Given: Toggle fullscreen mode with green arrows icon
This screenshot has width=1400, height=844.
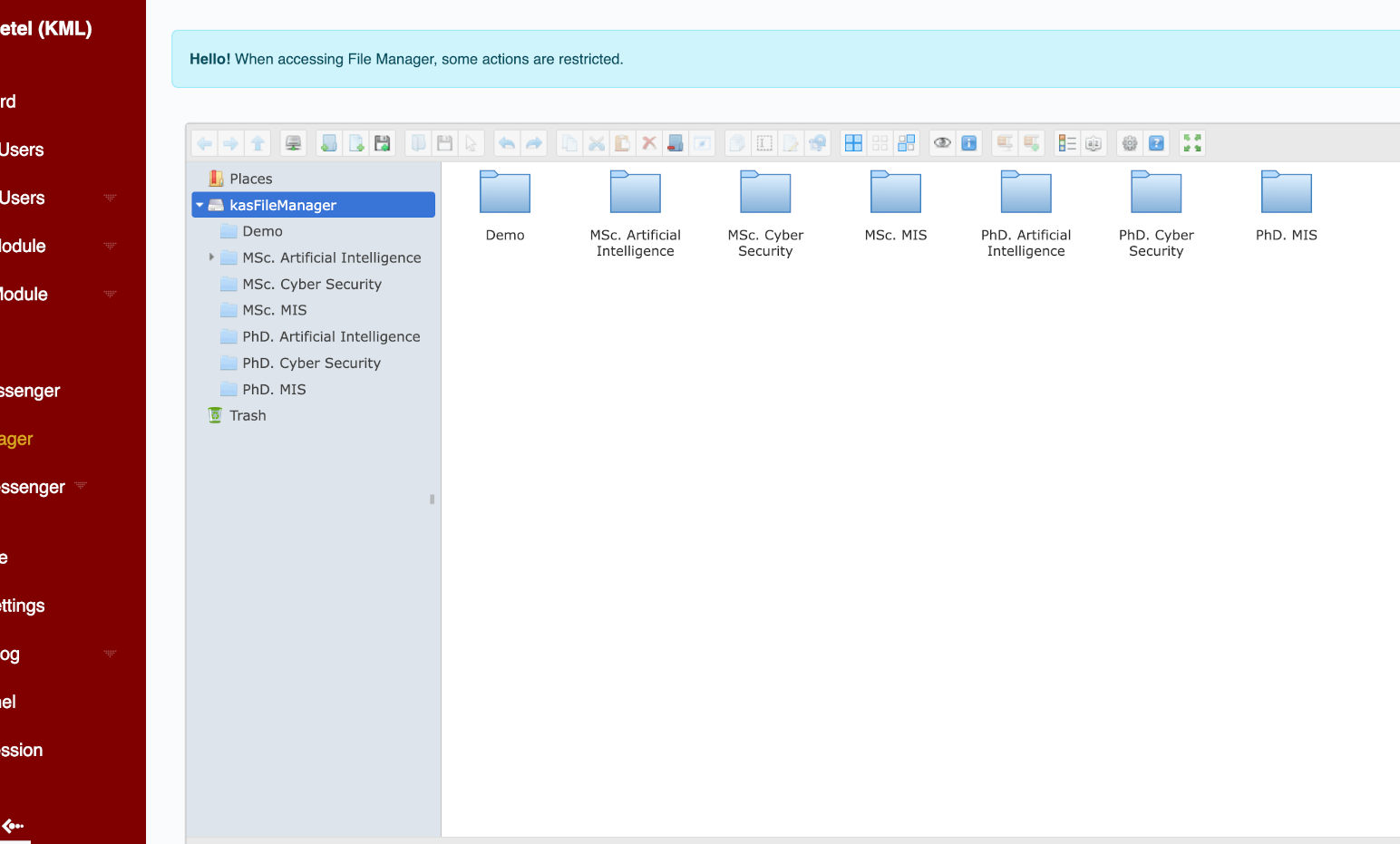Looking at the screenshot, I should (1192, 143).
